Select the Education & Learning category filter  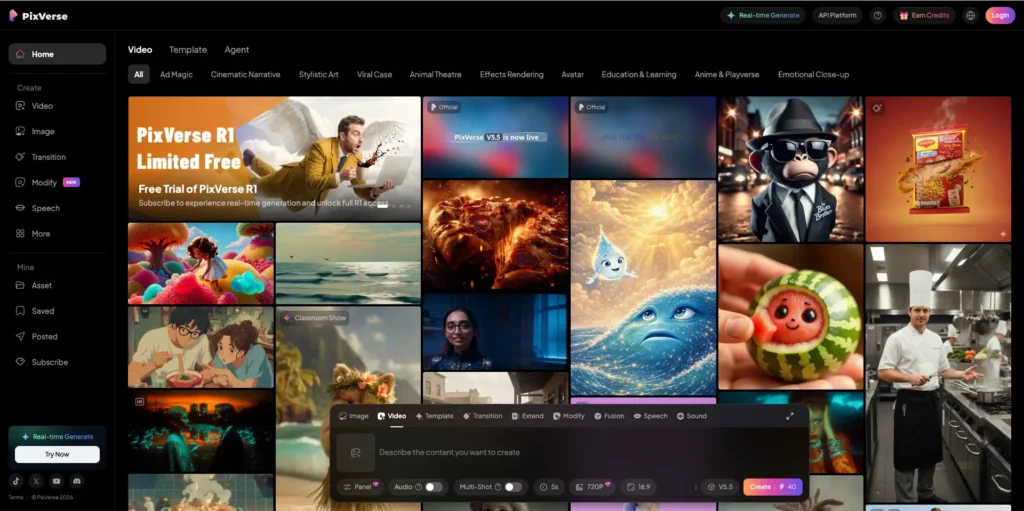[x=639, y=74]
